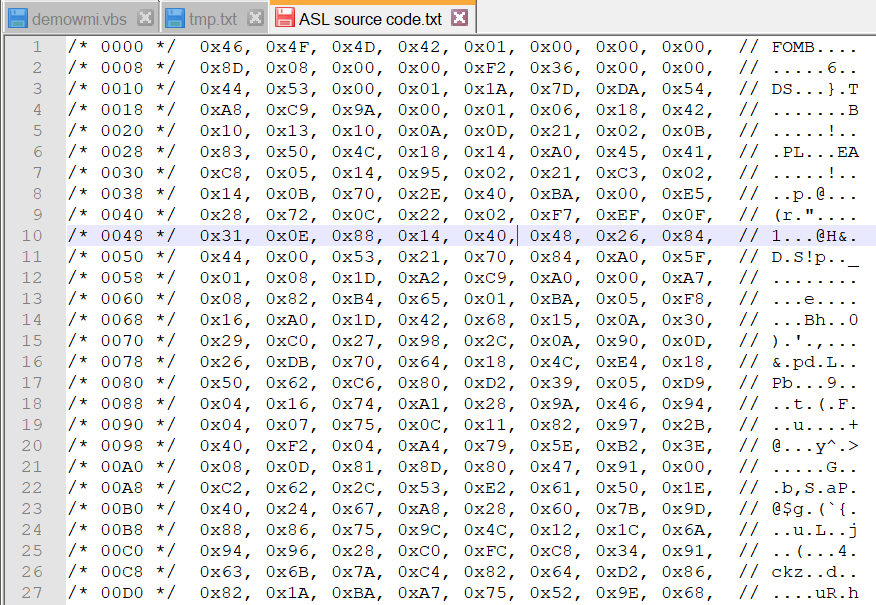Click the DS...}.T comment on line 3
This screenshot has height=605, width=876.
(815, 89)
